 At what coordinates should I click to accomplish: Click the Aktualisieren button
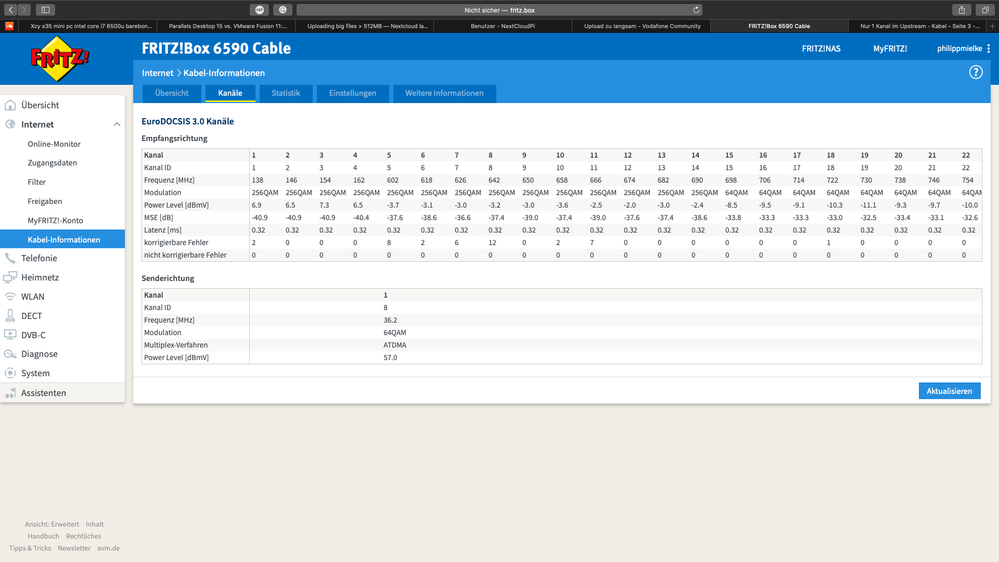[949, 391]
